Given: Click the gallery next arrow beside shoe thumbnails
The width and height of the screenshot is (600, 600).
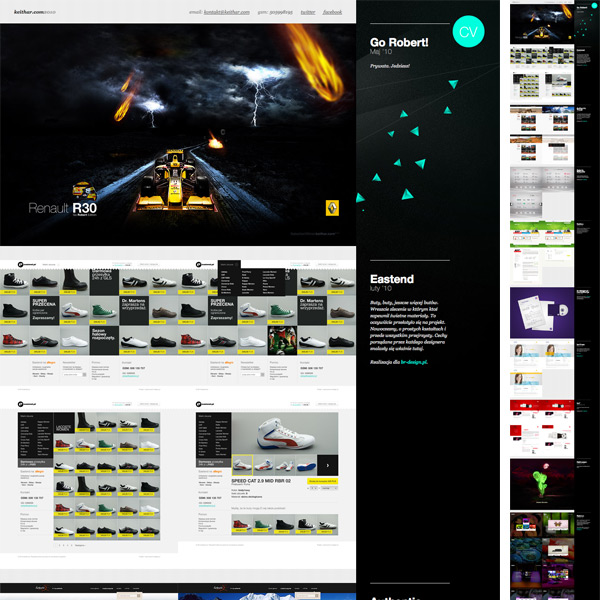Looking at the screenshot, I should (328, 465).
